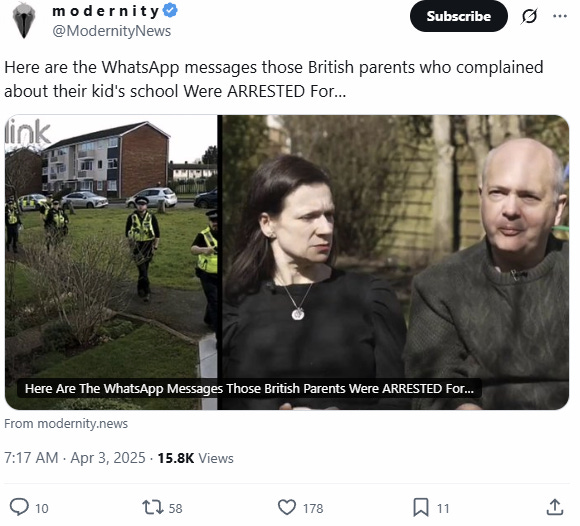Click the blue verified badge
The height and width of the screenshot is (526, 580).
point(171,11)
